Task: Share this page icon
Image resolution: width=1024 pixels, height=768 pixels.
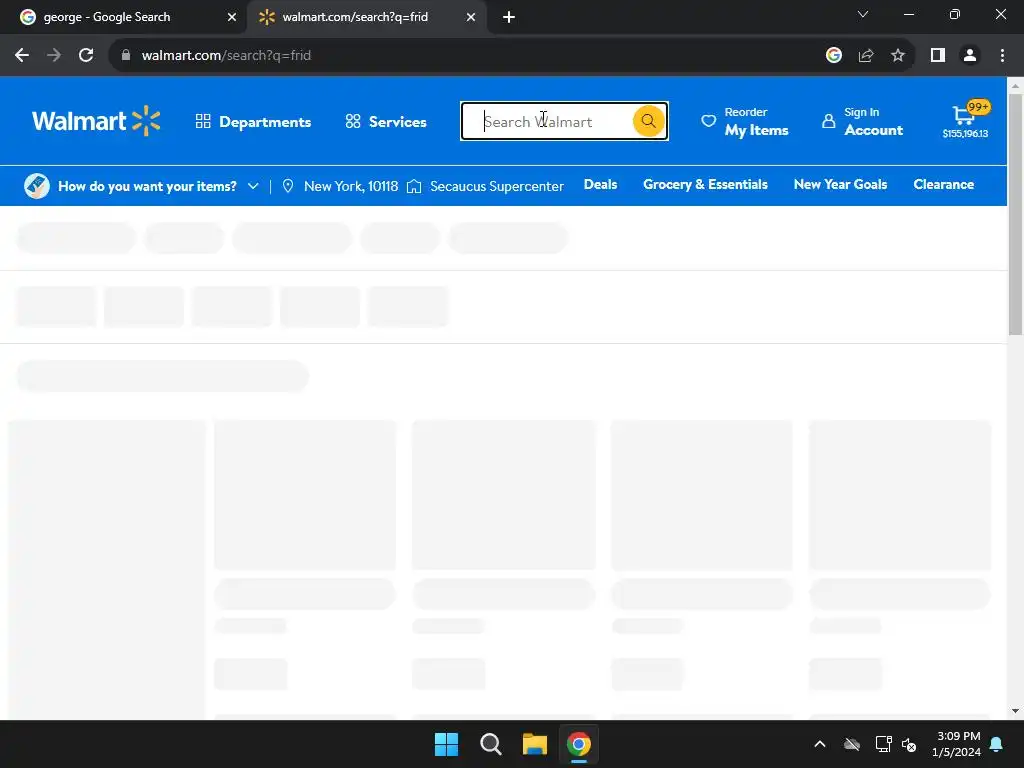Action: (x=866, y=56)
